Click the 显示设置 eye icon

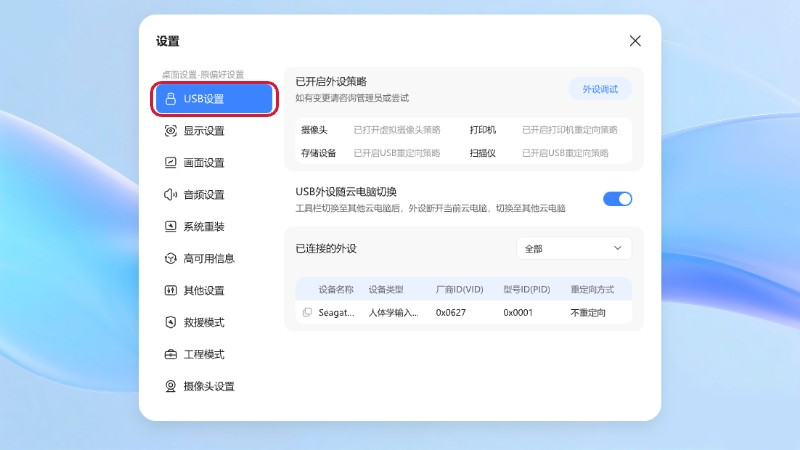170,131
